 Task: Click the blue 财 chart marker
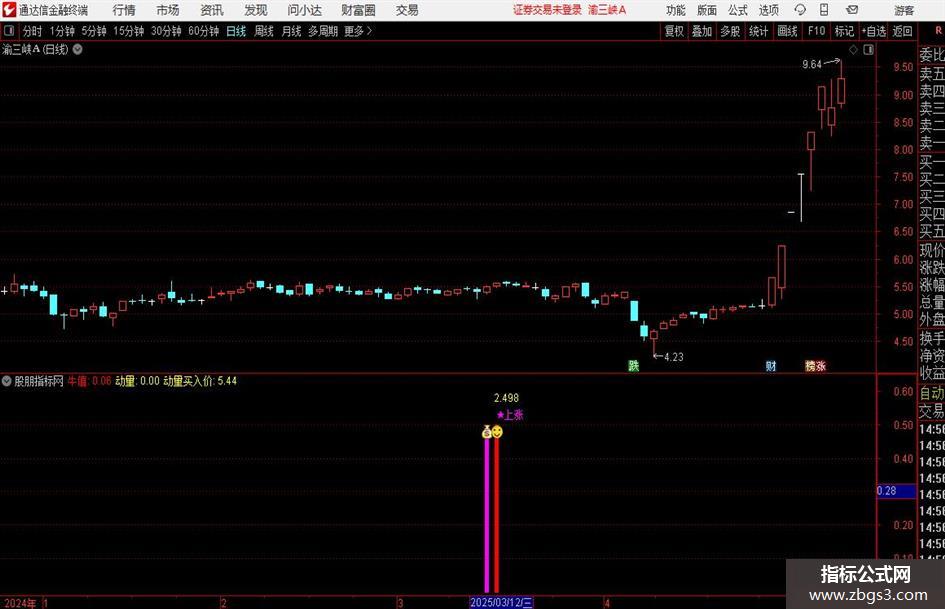771,365
